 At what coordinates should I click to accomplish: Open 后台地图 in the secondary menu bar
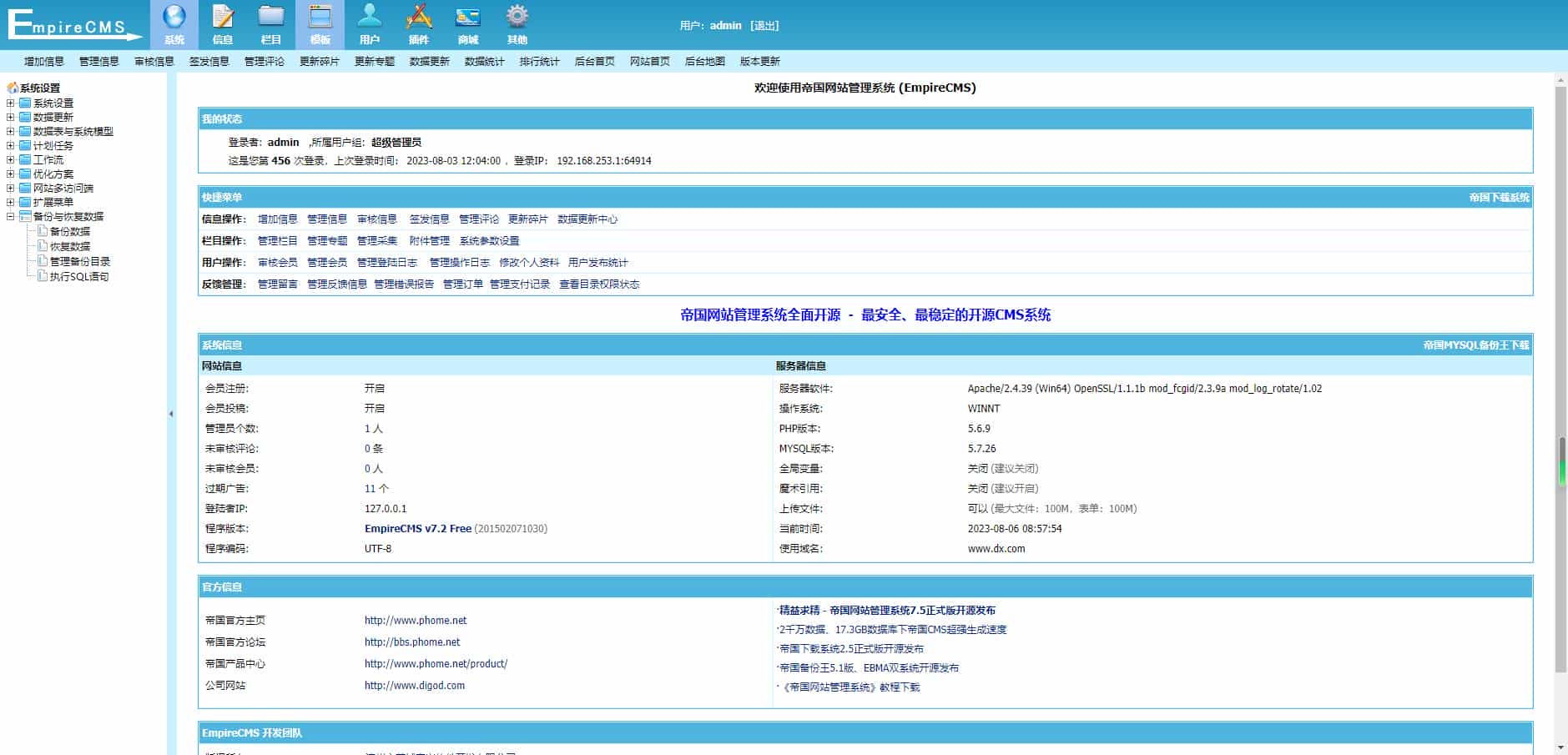[704, 62]
